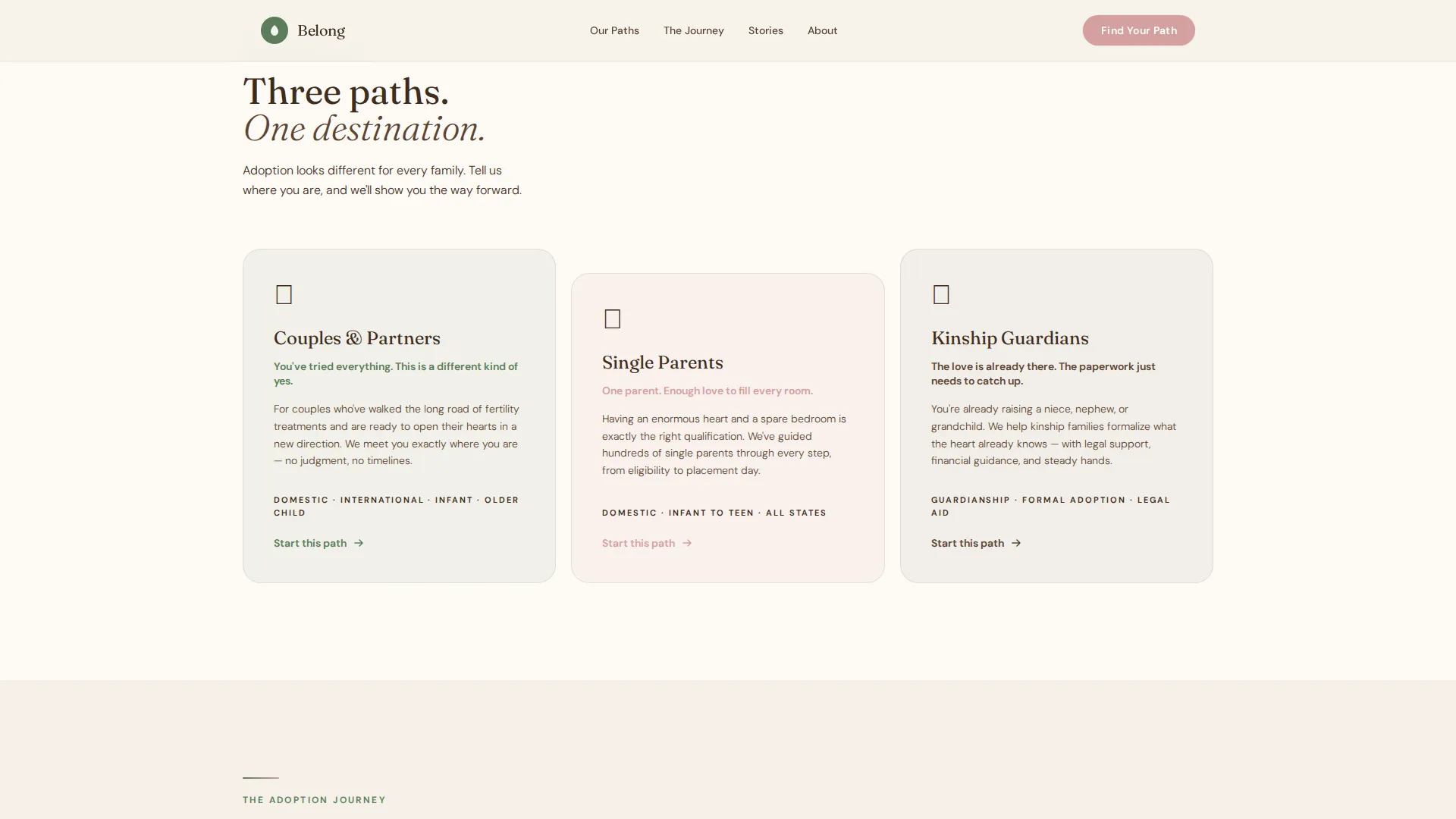Click the 'Having an enormous heart' paragraph
This screenshot has width=1456, height=819.
pyautogui.click(x=724, y=444)
